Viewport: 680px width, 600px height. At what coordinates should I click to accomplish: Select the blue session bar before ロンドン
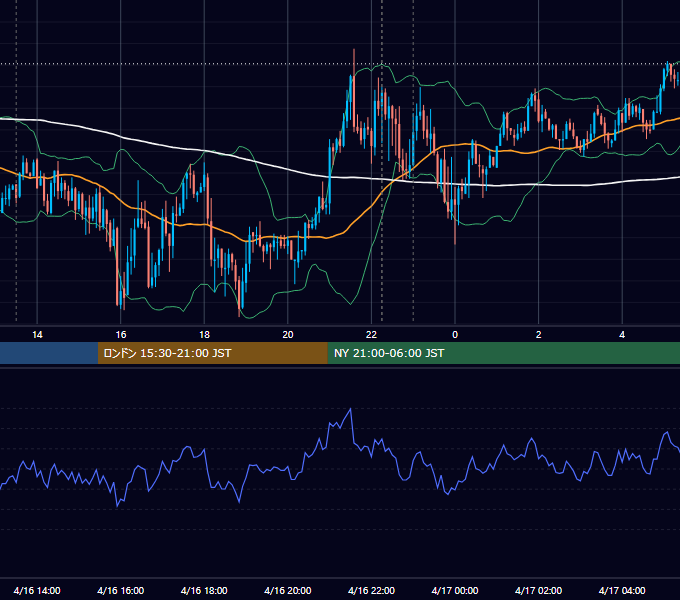pyautogui.click(x=49, y=353)
